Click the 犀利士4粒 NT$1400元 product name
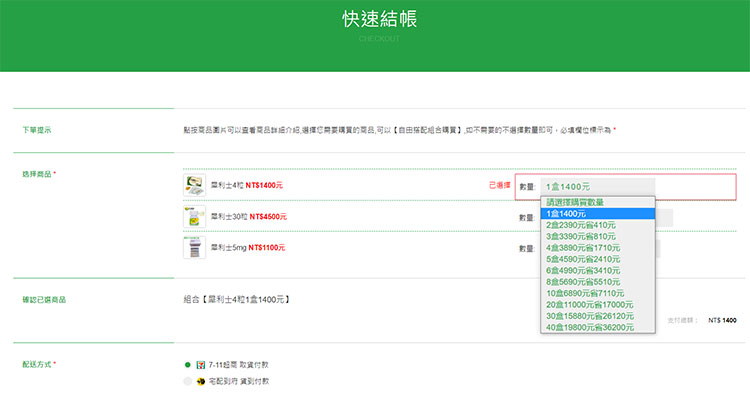This screenshot has height=403, width=750. pos(247,185)
